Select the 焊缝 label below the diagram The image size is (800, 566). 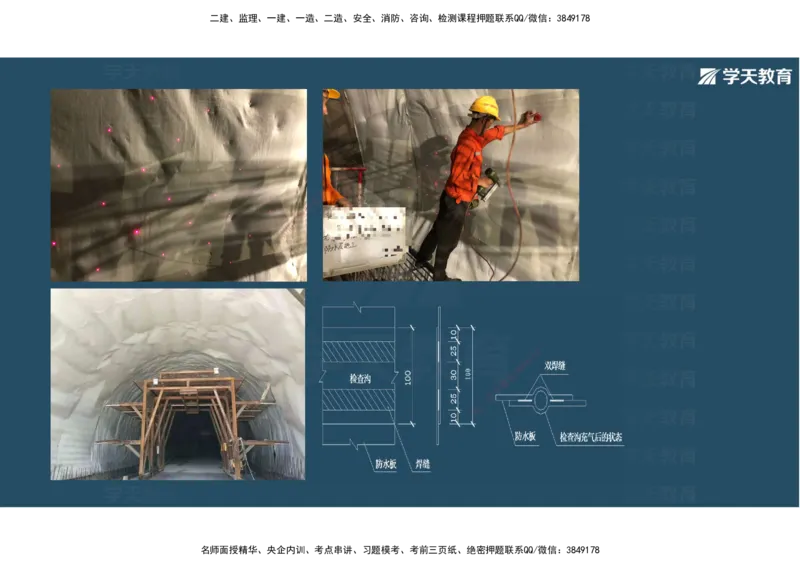423,465
